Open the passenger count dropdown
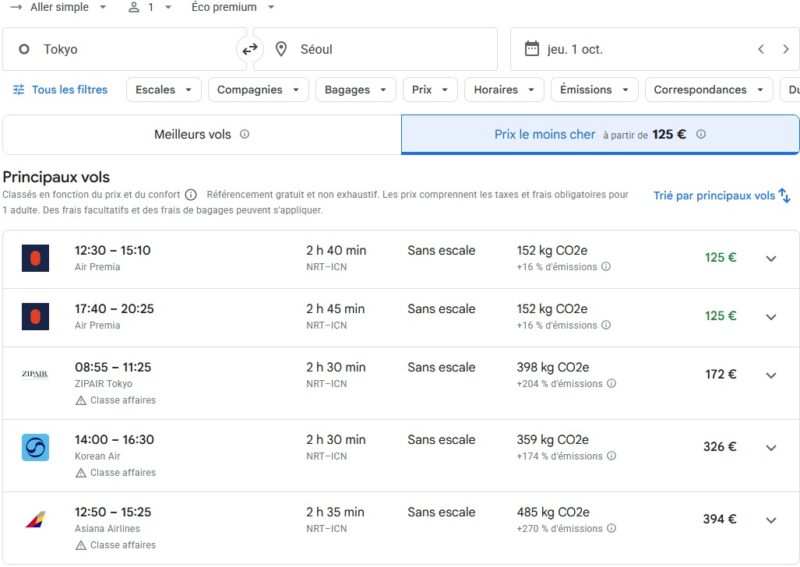800x567 pixels. [149, 7]
